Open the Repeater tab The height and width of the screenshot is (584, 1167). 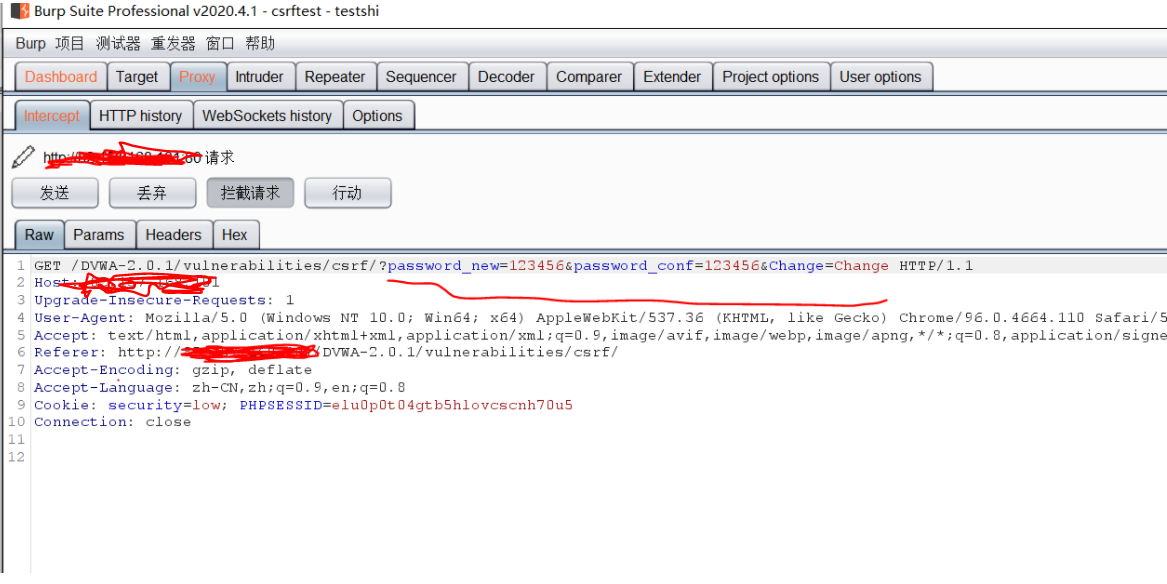[335, 77]
